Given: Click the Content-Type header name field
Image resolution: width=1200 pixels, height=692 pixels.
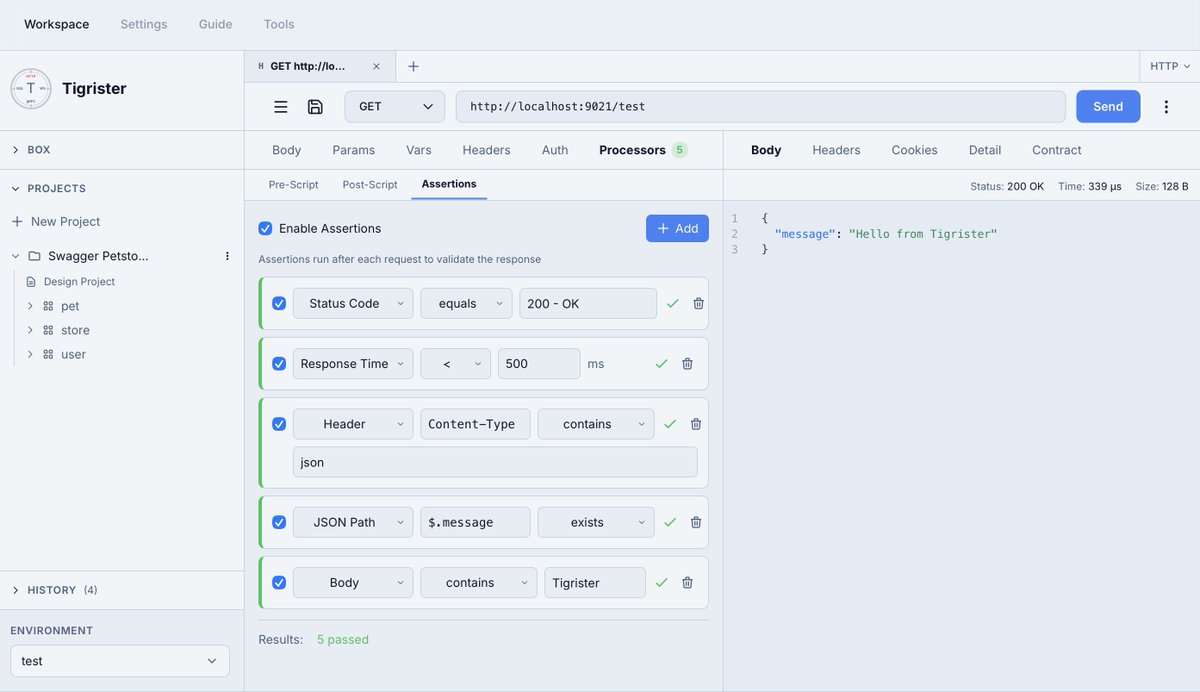Looking at the screenshot, I should pyautogui.click(x=475, y=424).
